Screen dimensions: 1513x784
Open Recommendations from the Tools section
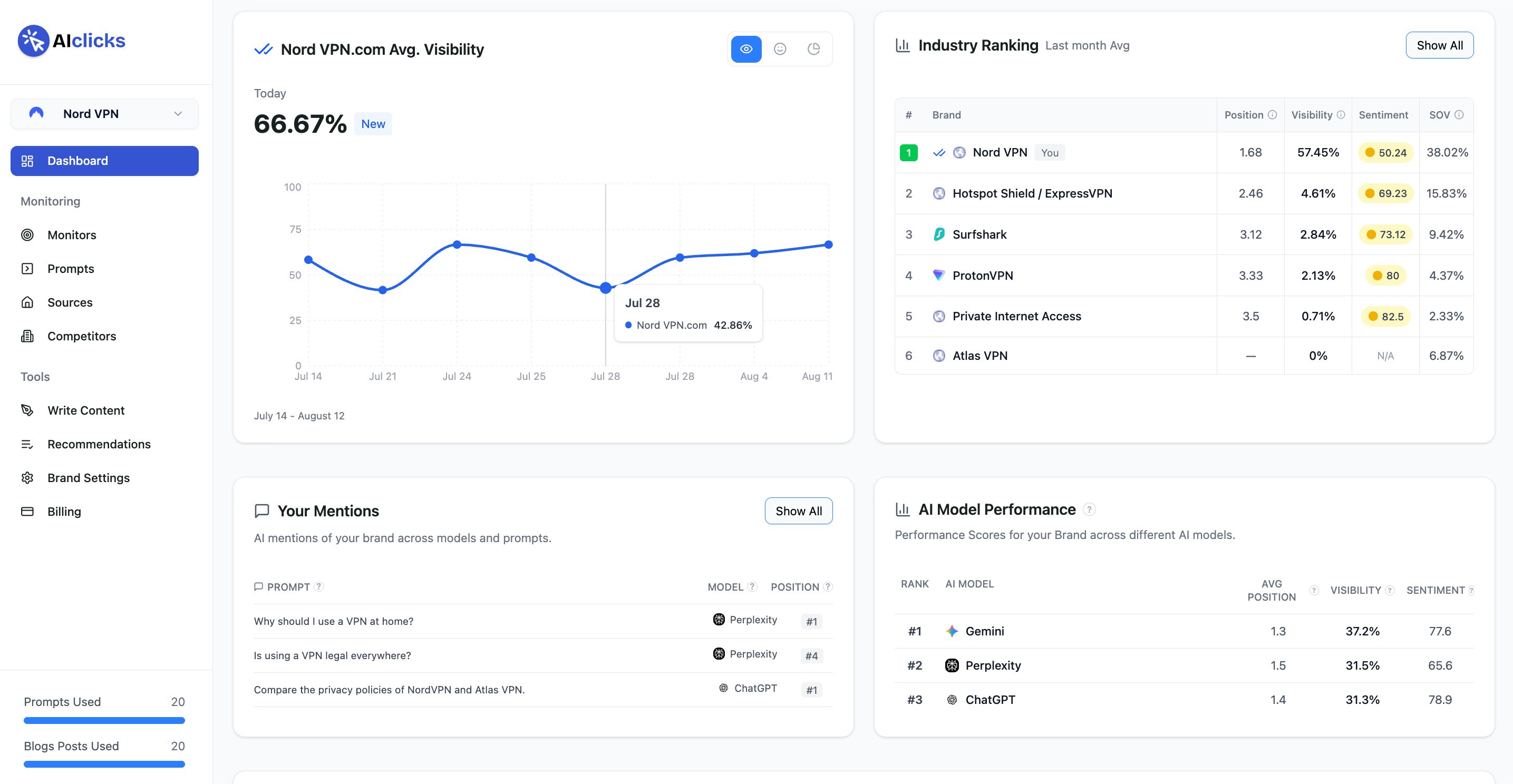point(99,444)
